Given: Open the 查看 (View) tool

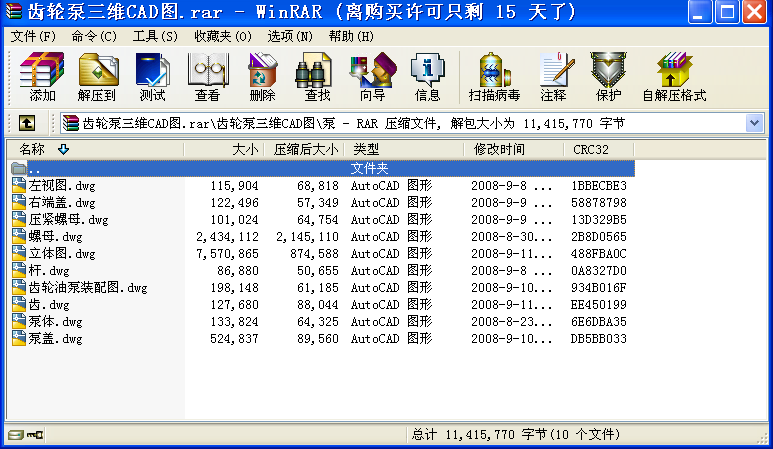Looking at the screenshot, I should (207, 77).
